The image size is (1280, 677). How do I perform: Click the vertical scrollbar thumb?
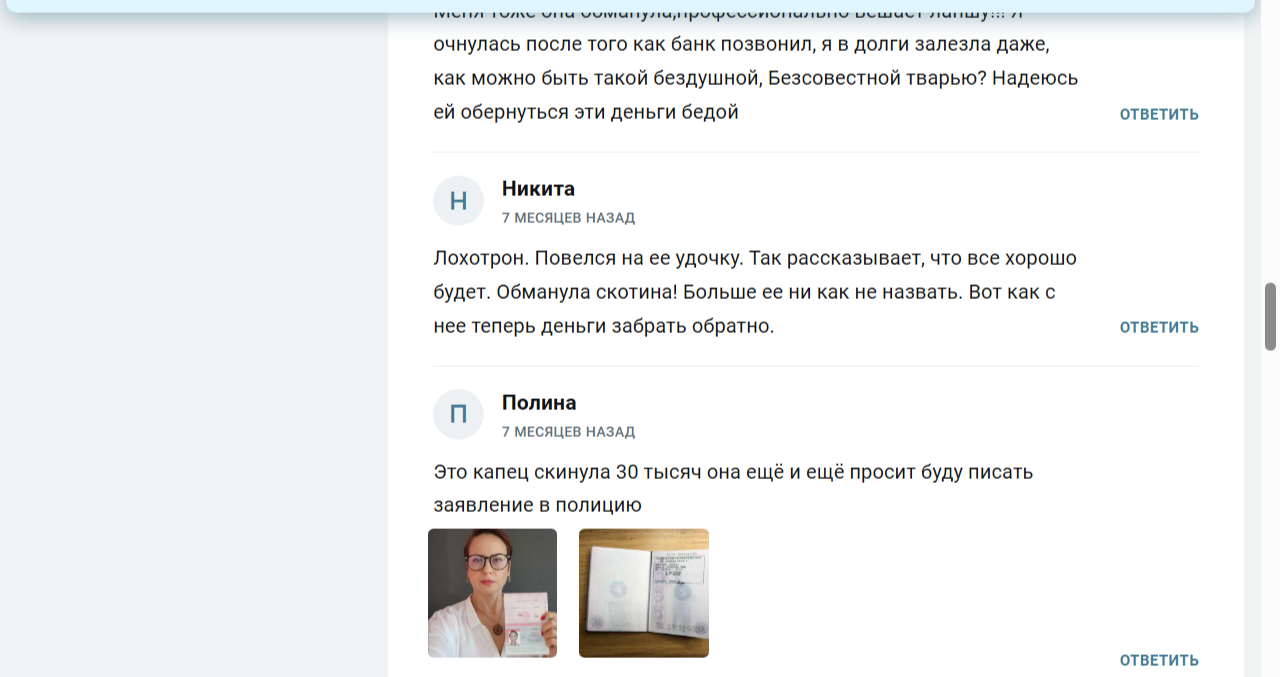1270,316
